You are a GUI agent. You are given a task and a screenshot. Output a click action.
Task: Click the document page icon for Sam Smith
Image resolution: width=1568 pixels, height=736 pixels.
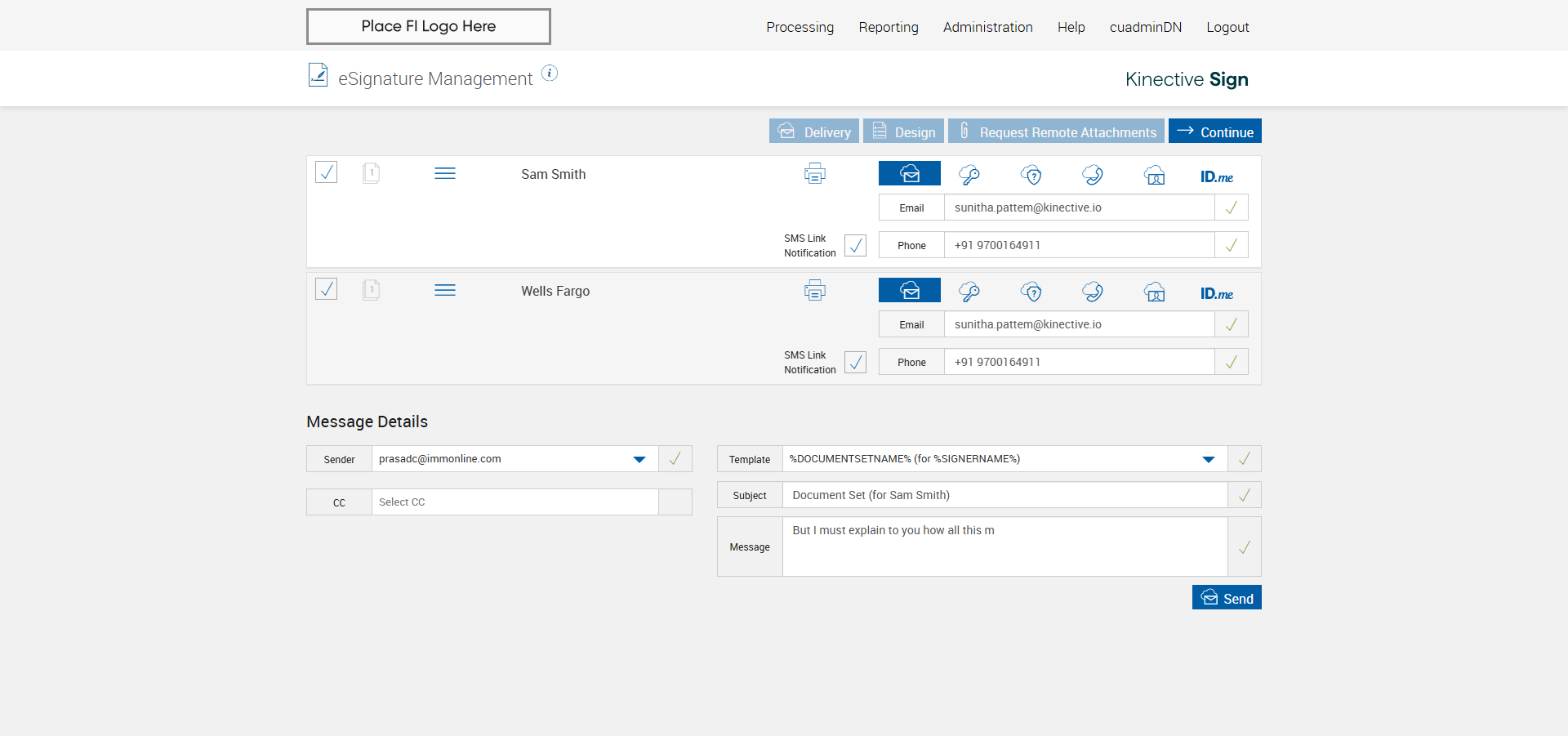point(371,172)
